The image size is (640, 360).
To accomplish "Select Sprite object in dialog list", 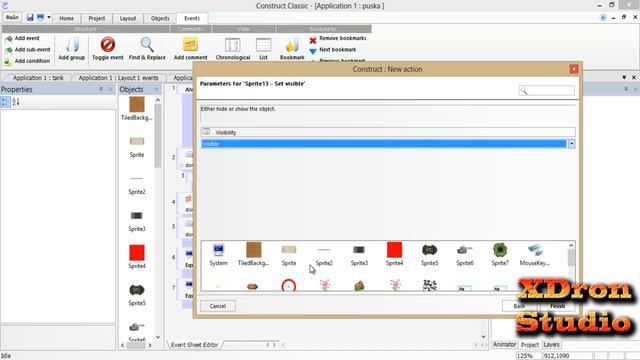I will [289, 255].
